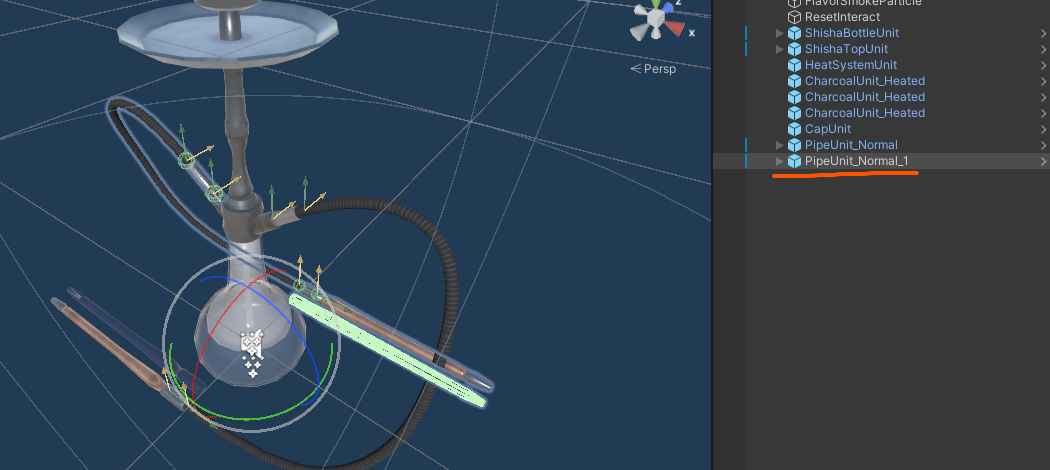Select ResetInteract in the hierarchy
This screenshot has height=470, width=1050.
coord(842,17)
